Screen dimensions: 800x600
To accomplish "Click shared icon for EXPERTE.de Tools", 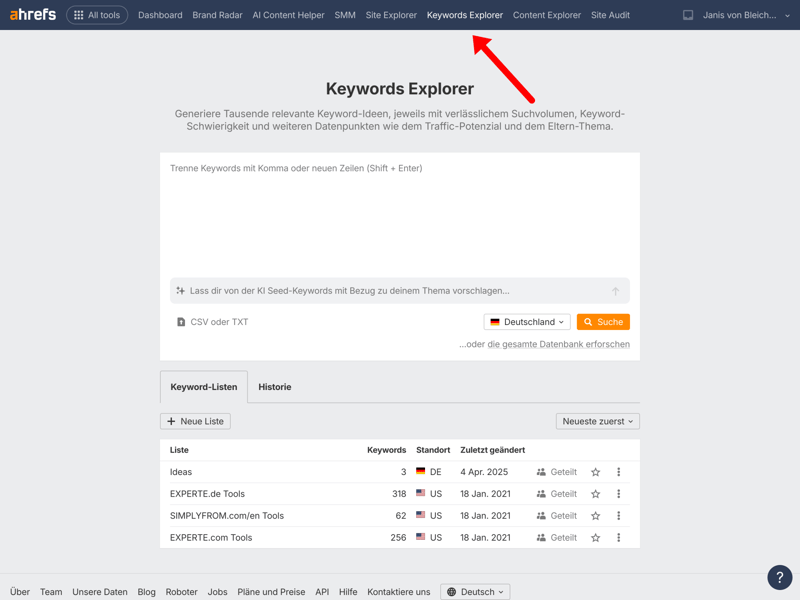I will (541, 494).
